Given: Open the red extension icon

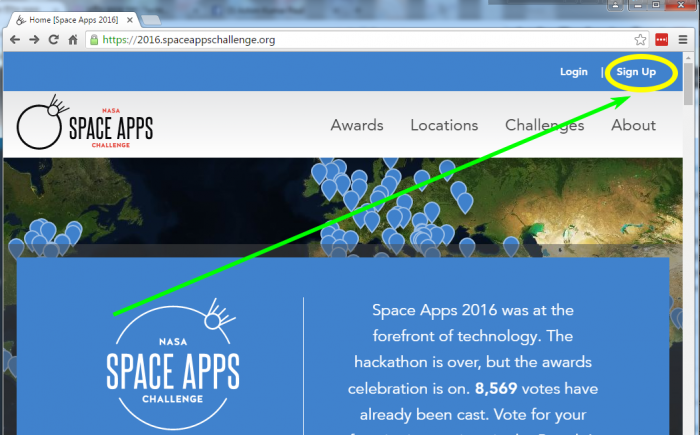Looking at the screenshot, I should pos(662,40).
